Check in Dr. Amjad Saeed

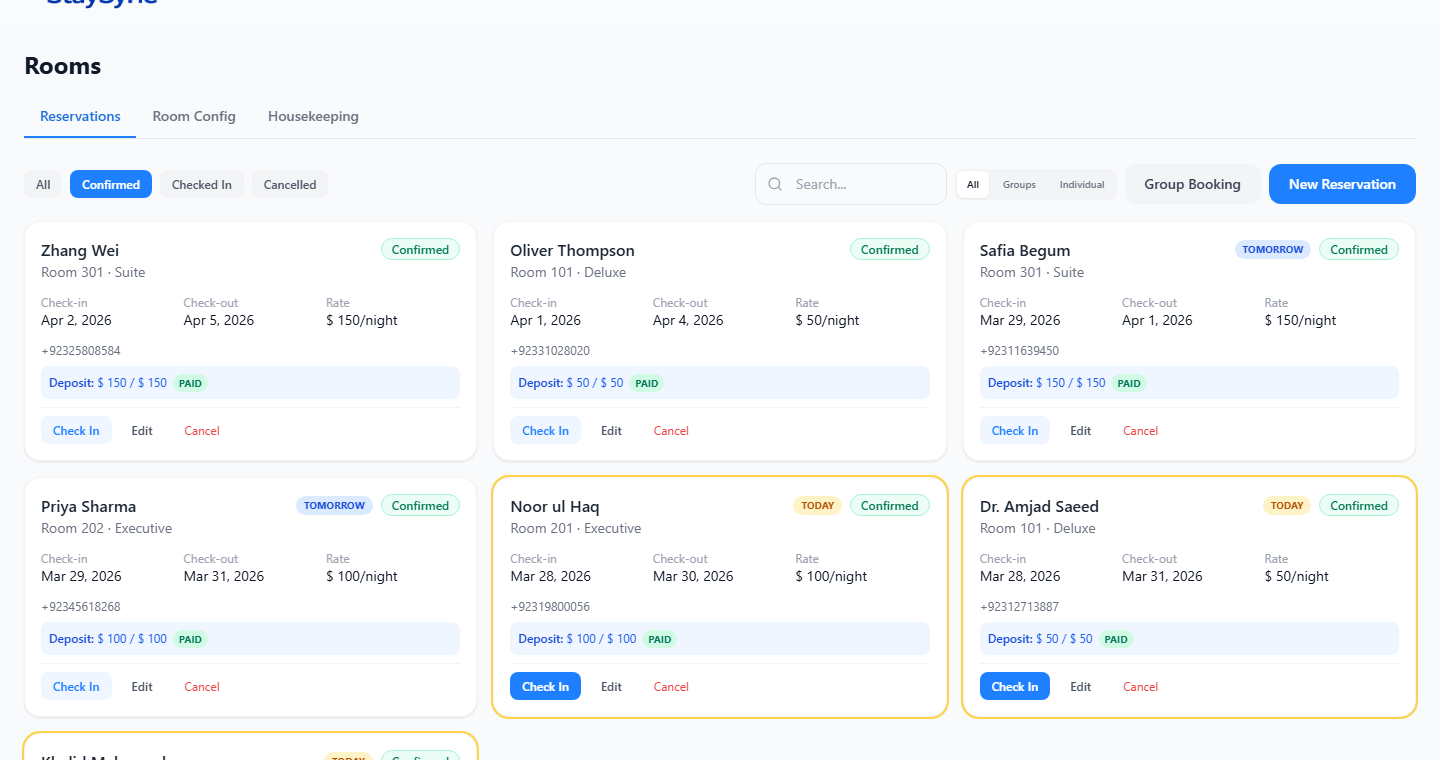[1015, 687]
